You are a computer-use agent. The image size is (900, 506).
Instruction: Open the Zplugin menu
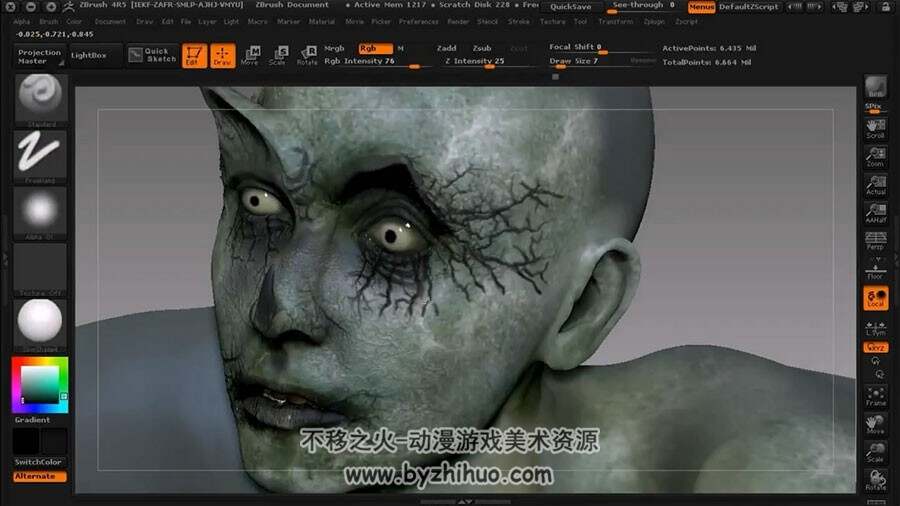654,21
